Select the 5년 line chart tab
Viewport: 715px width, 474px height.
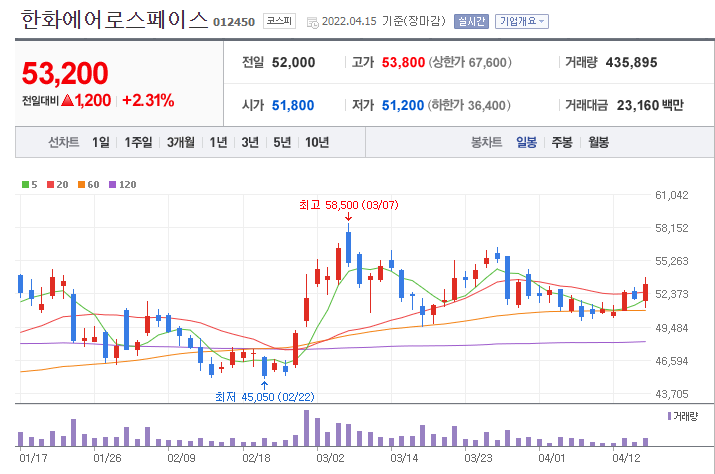click(282, 142)
